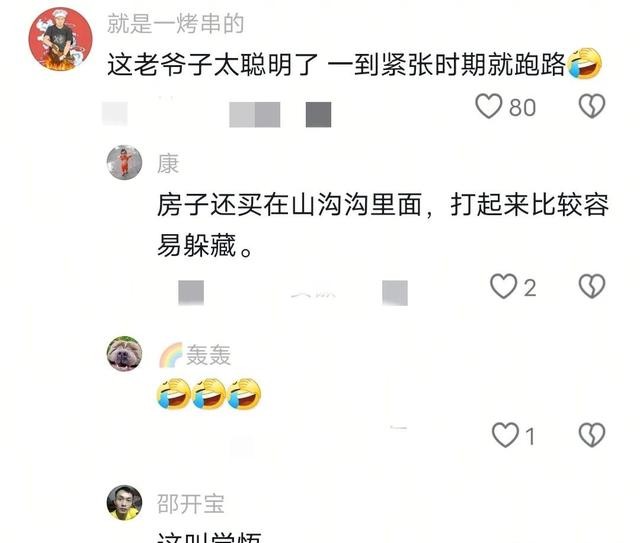Tap the rainbow icon beside 轰轰
640x543 pixels.
171,354
